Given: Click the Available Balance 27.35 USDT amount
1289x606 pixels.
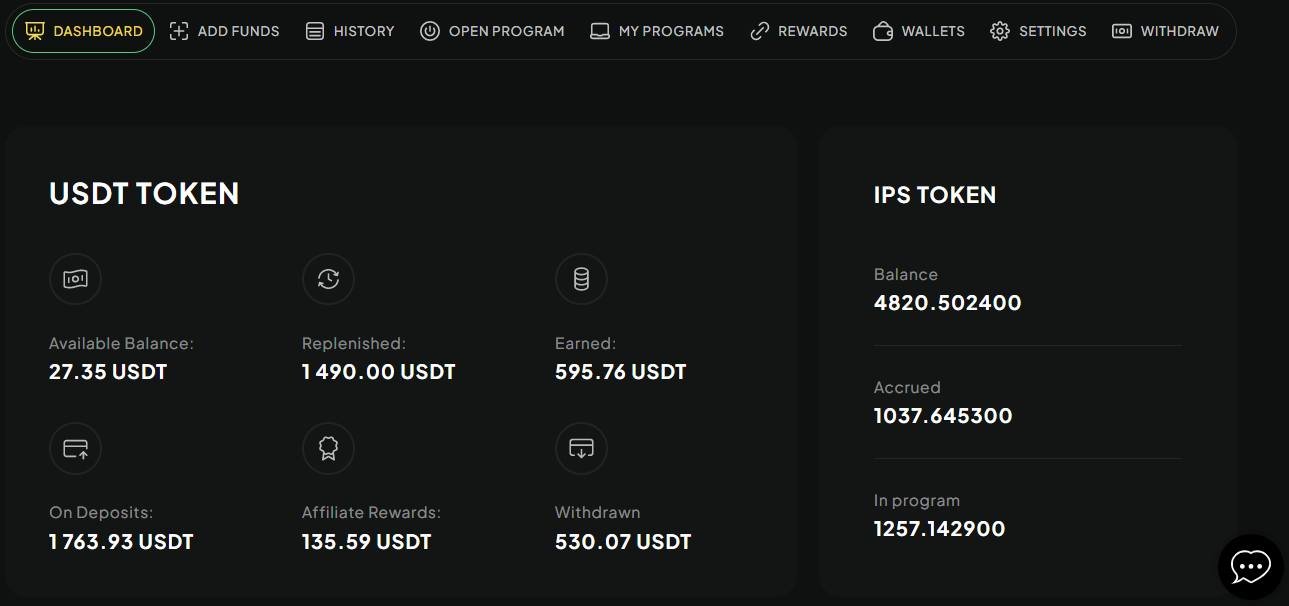Looking at the screenshot, I should tap(108, 372).
